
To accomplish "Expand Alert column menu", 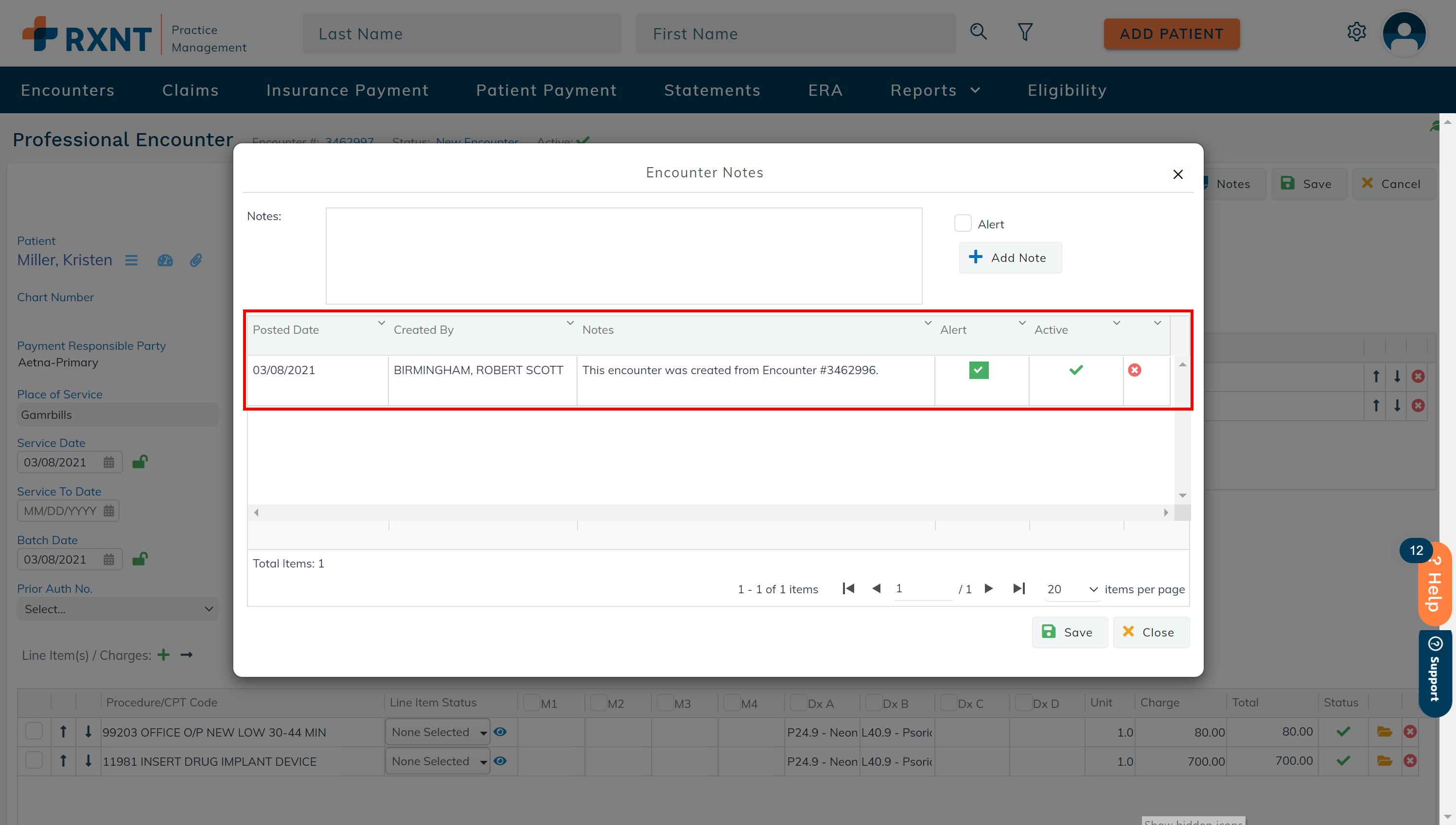I will [x=1022, y=323].
